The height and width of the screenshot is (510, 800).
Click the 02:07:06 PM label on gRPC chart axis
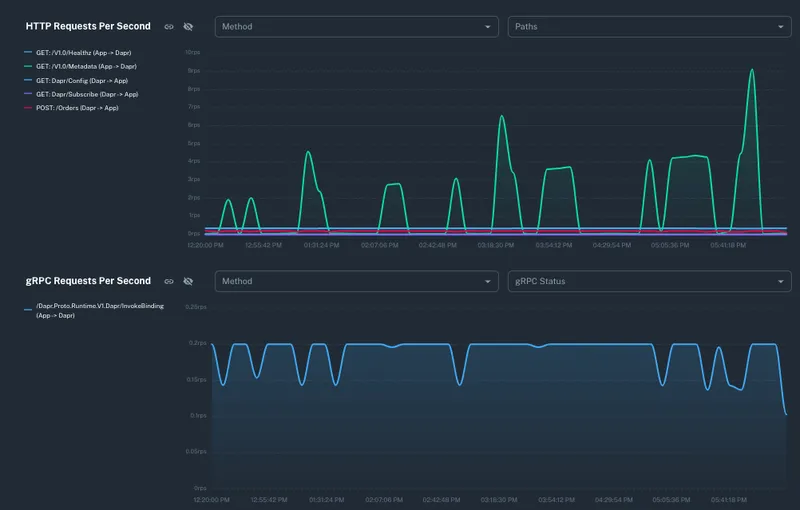(380, 499)
